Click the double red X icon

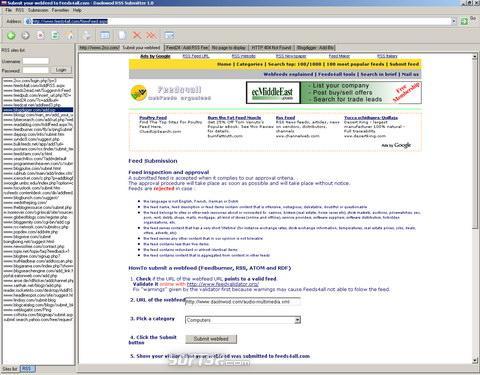(x=151, y=35)
